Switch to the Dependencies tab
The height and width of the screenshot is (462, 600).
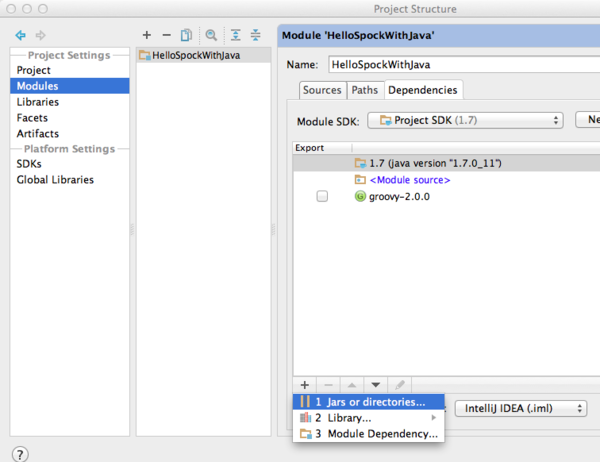tap(423, 90)
